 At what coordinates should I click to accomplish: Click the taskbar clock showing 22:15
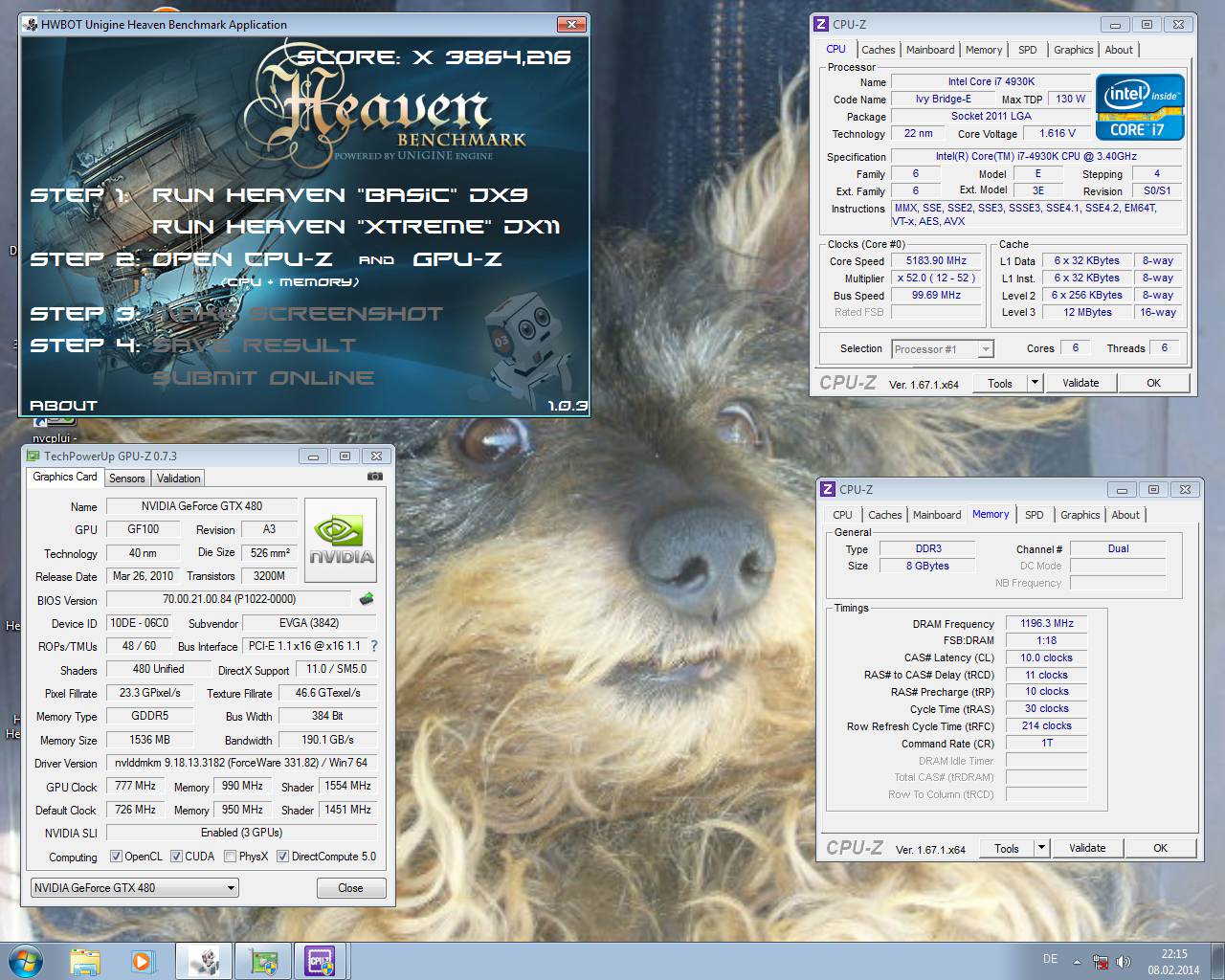[x=1173, y=961]
